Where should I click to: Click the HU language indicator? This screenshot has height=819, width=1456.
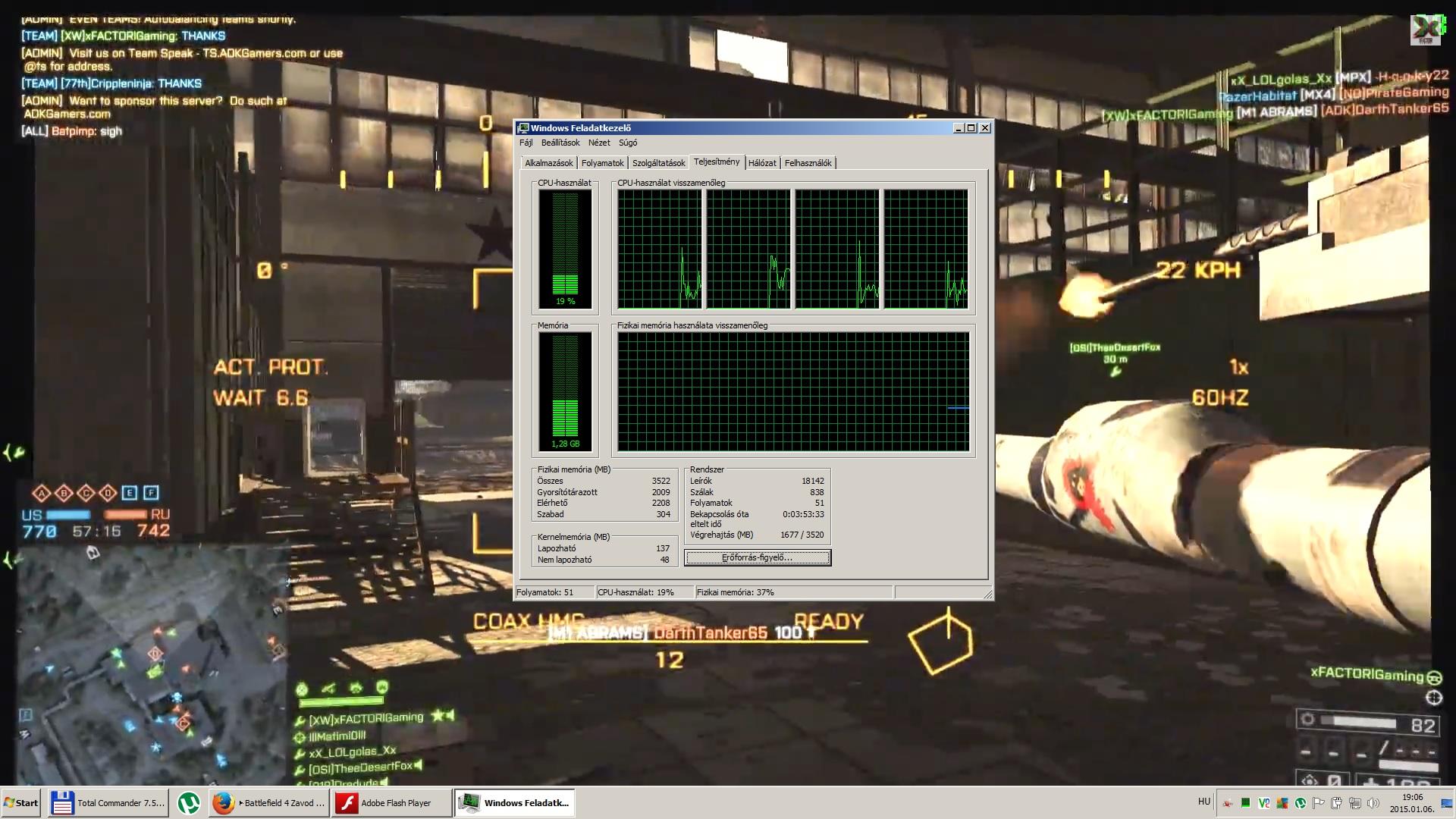1203,802
